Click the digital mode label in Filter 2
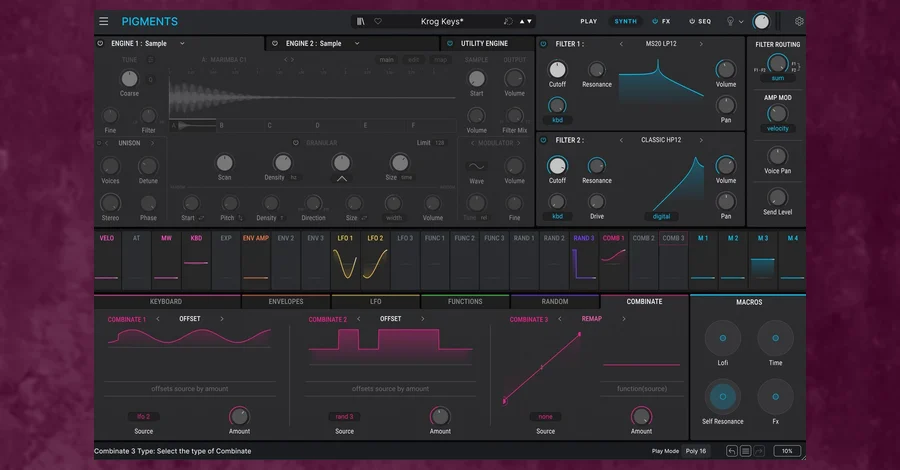Image resolution: width=900 pixels, height=470 pixels. pyautogui.click(x=661, y=216)
